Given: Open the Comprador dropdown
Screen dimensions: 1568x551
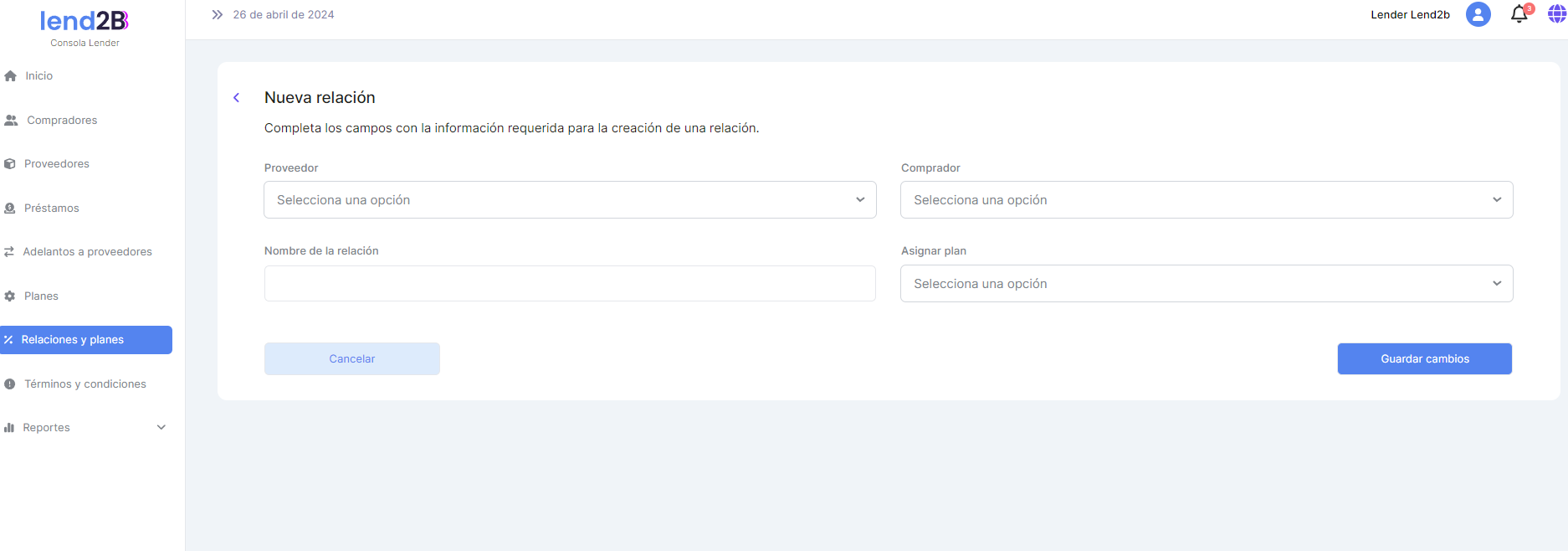Looking at the screenshot, I should tap(1206, 200).
